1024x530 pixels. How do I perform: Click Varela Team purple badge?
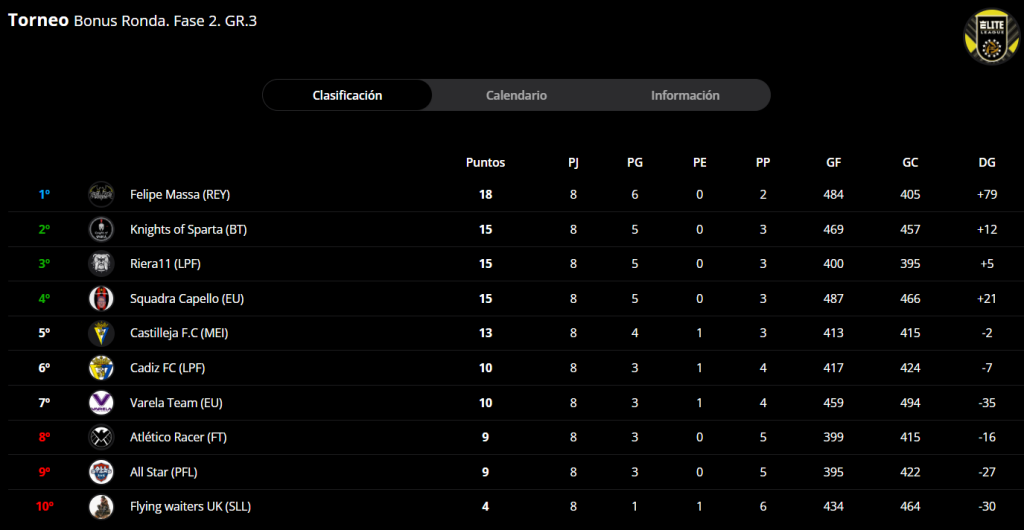click(x=101, y=402)
